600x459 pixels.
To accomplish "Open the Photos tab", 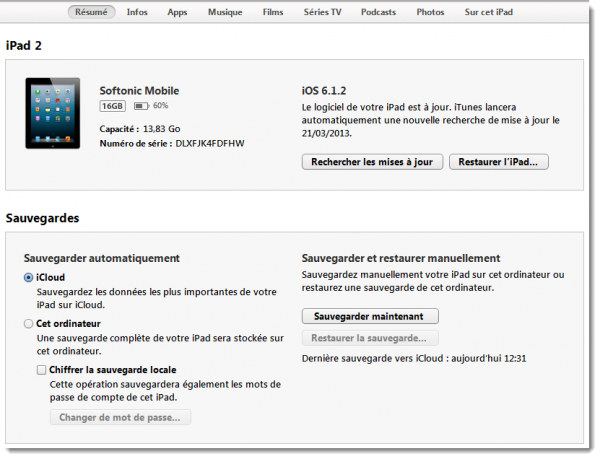I will pos(430,12).
